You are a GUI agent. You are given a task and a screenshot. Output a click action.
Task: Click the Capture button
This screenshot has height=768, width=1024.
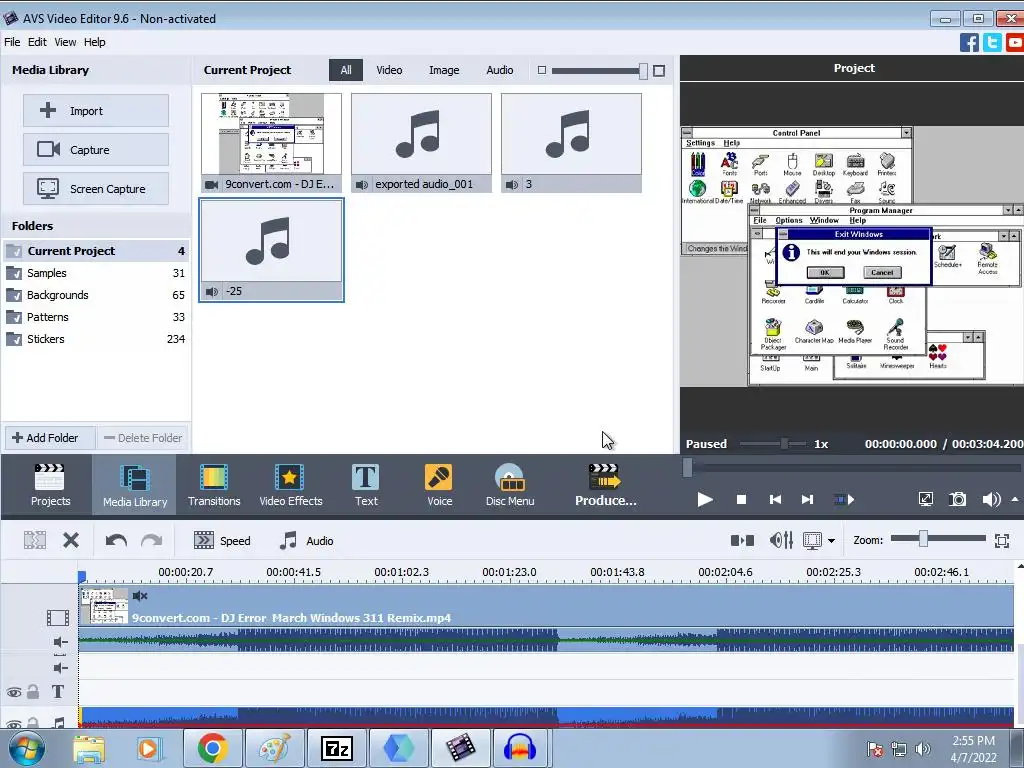tap(96, 150)
